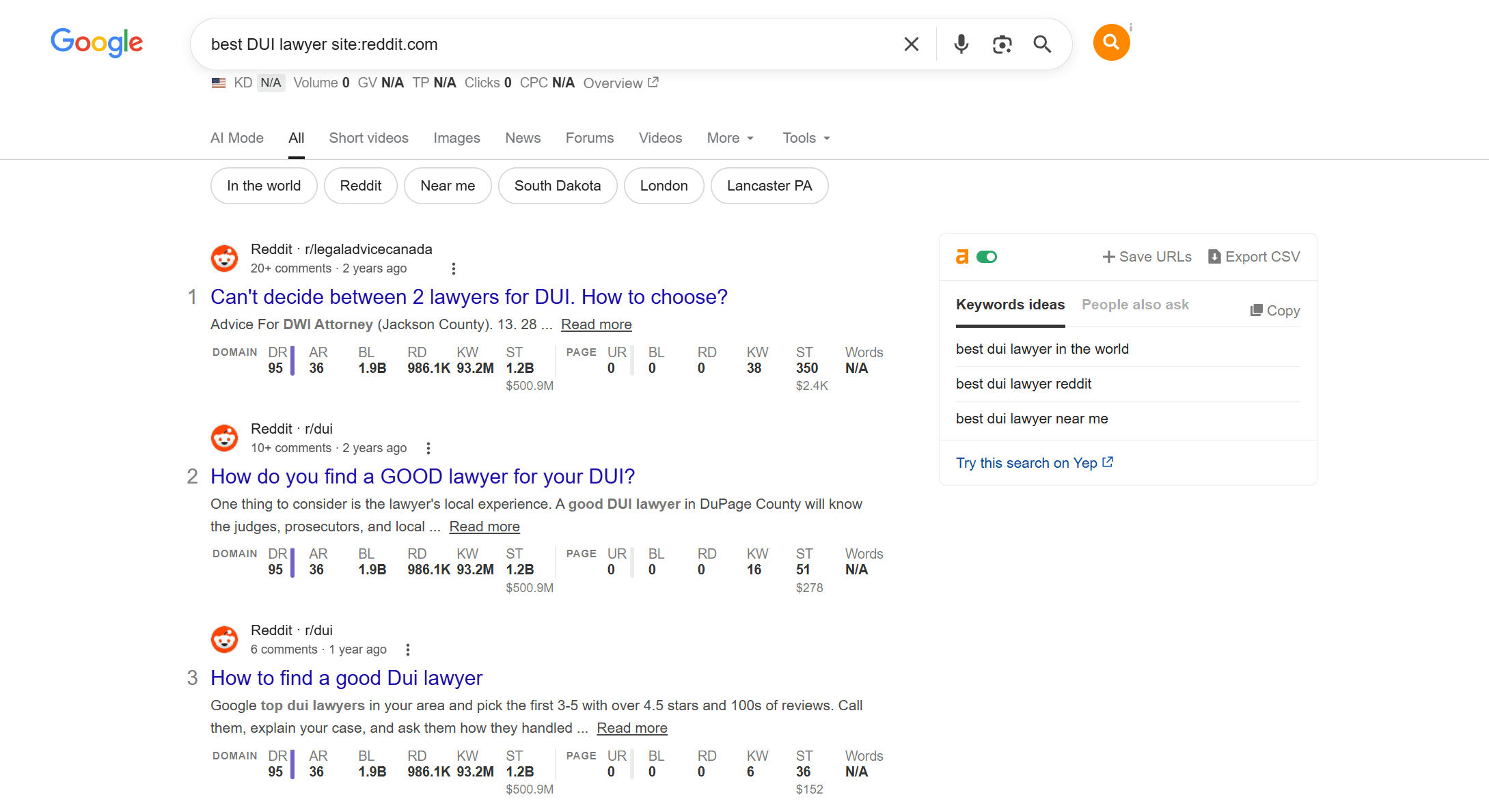The height and width of the screenshot is (812, 1489).
Task: Click Reddit favicon for third result, 6 comments
Action: point(224,639)
